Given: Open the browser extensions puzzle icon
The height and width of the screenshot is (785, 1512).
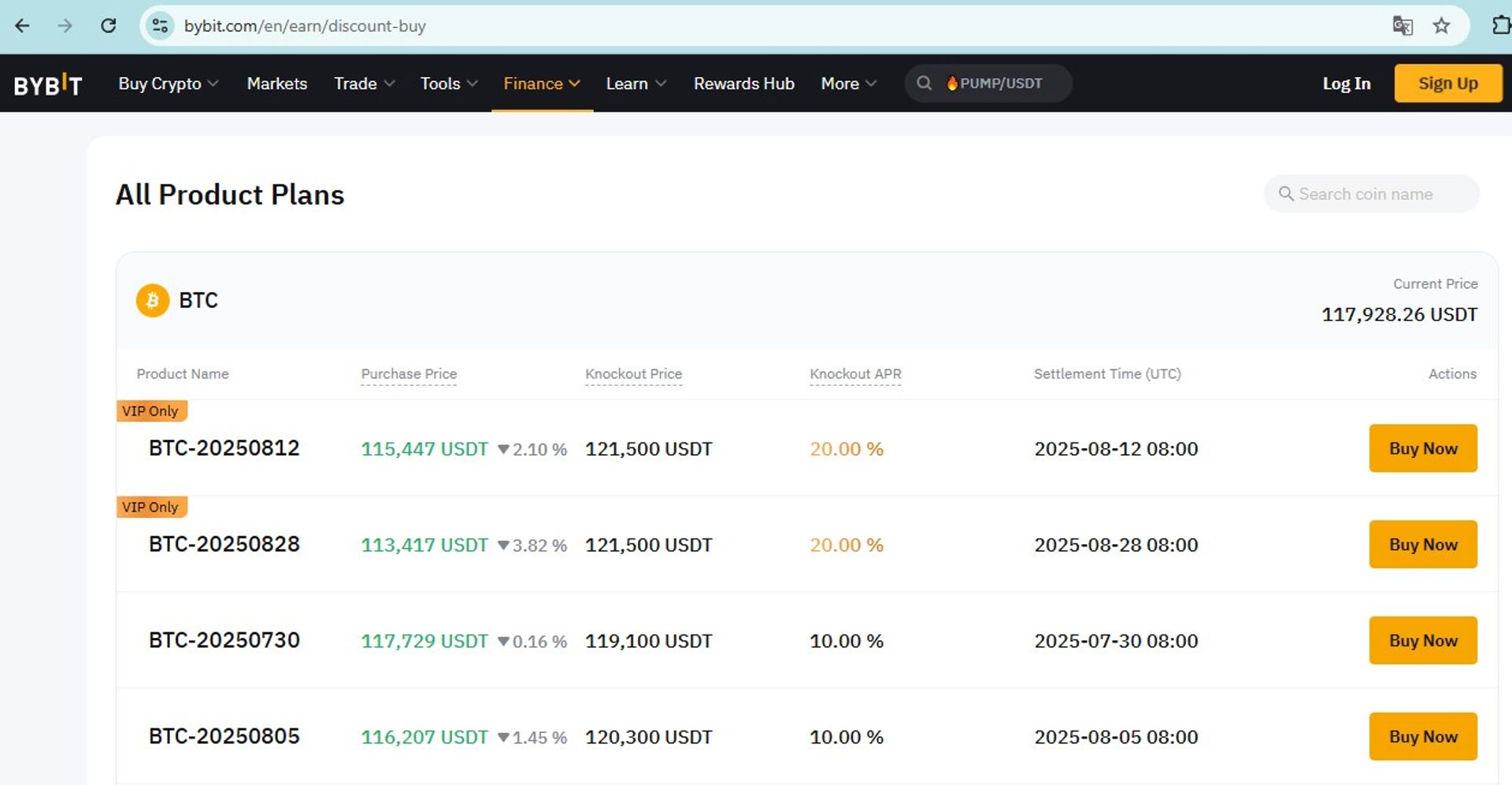Looking at the screenshot, I should (x=1501, y=26).
